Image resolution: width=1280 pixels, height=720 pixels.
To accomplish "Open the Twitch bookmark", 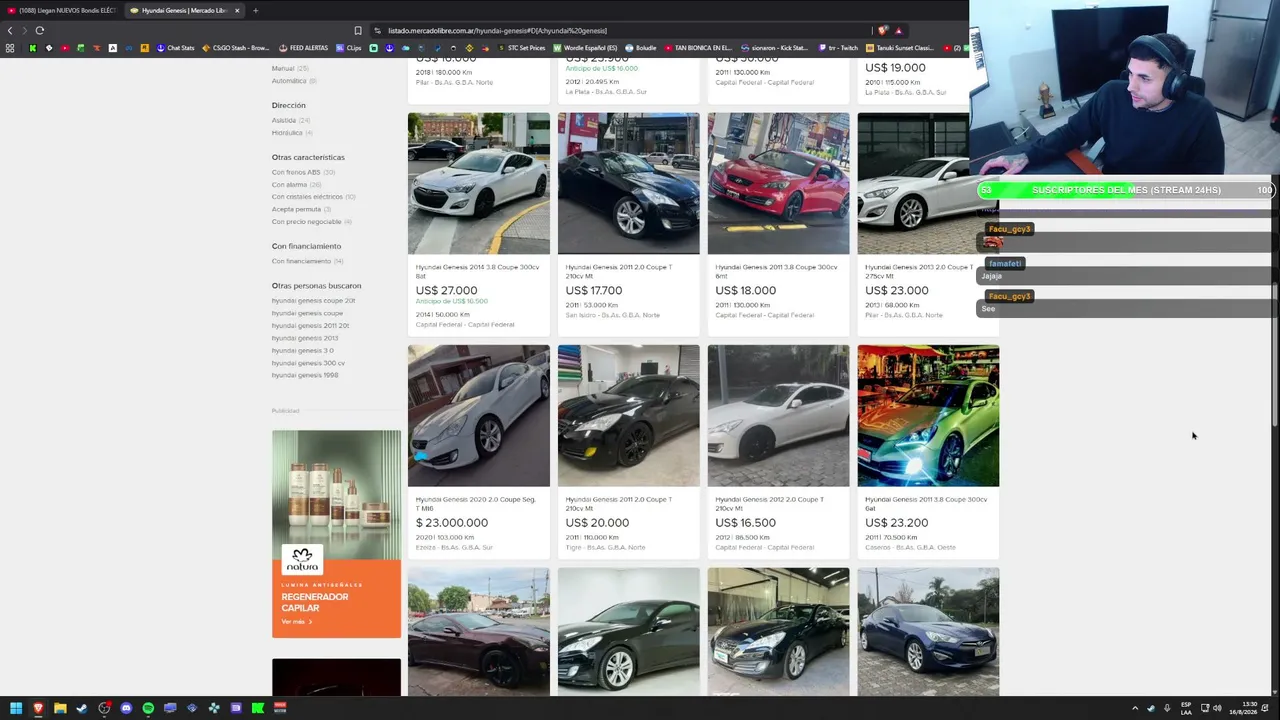I will 838,48.
